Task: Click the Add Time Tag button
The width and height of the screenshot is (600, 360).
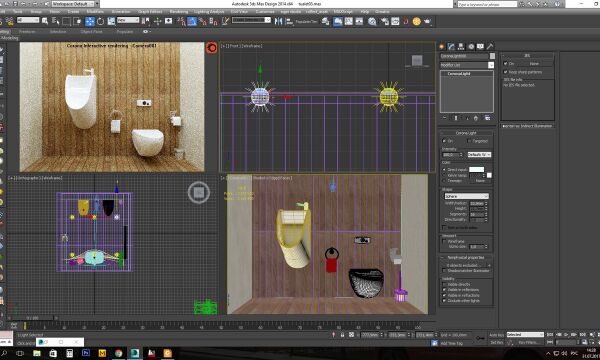Action: click(x=452, y=344)
